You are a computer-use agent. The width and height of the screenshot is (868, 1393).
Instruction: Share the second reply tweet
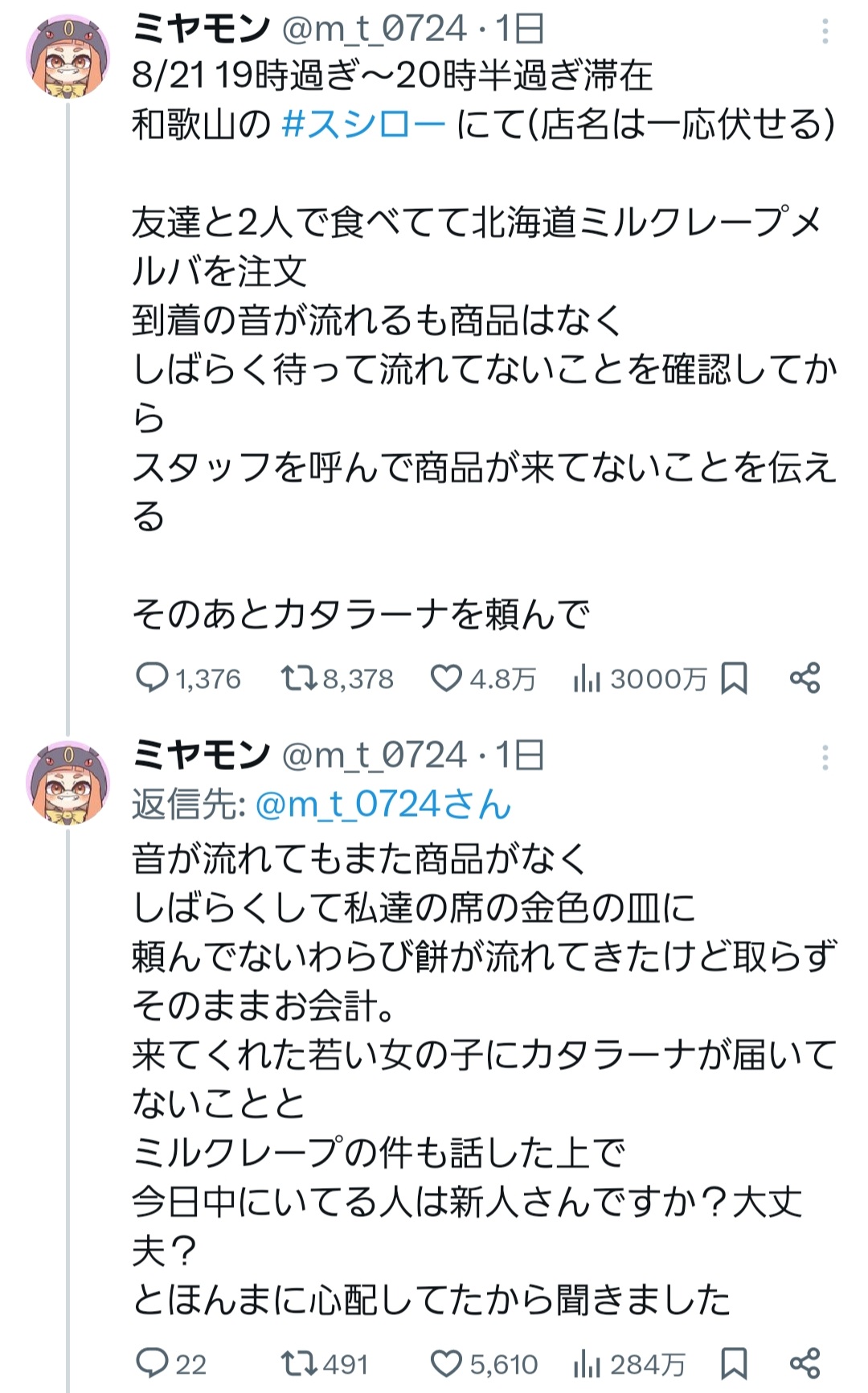pos(805,1363)
